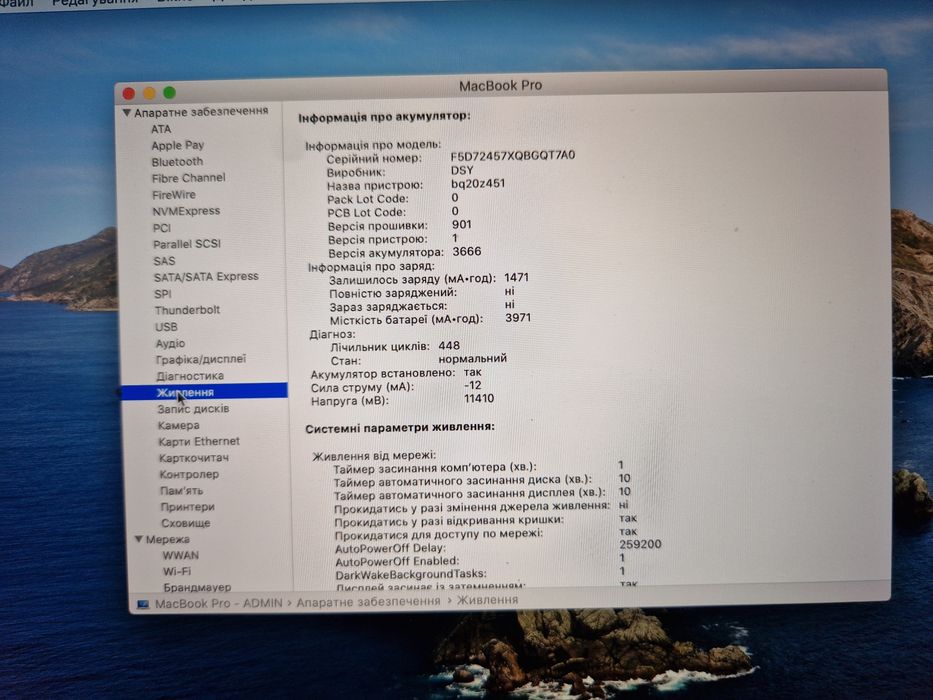This screenshot has height=700, width=933.
Task: Open the Діагностика entry
Action: pos(190,376)
